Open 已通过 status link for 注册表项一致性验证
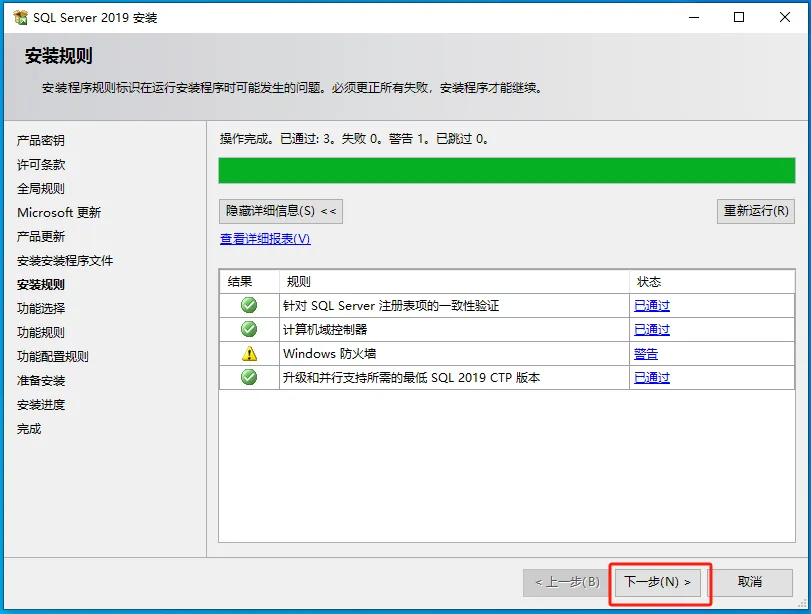 tap(652, 306)
